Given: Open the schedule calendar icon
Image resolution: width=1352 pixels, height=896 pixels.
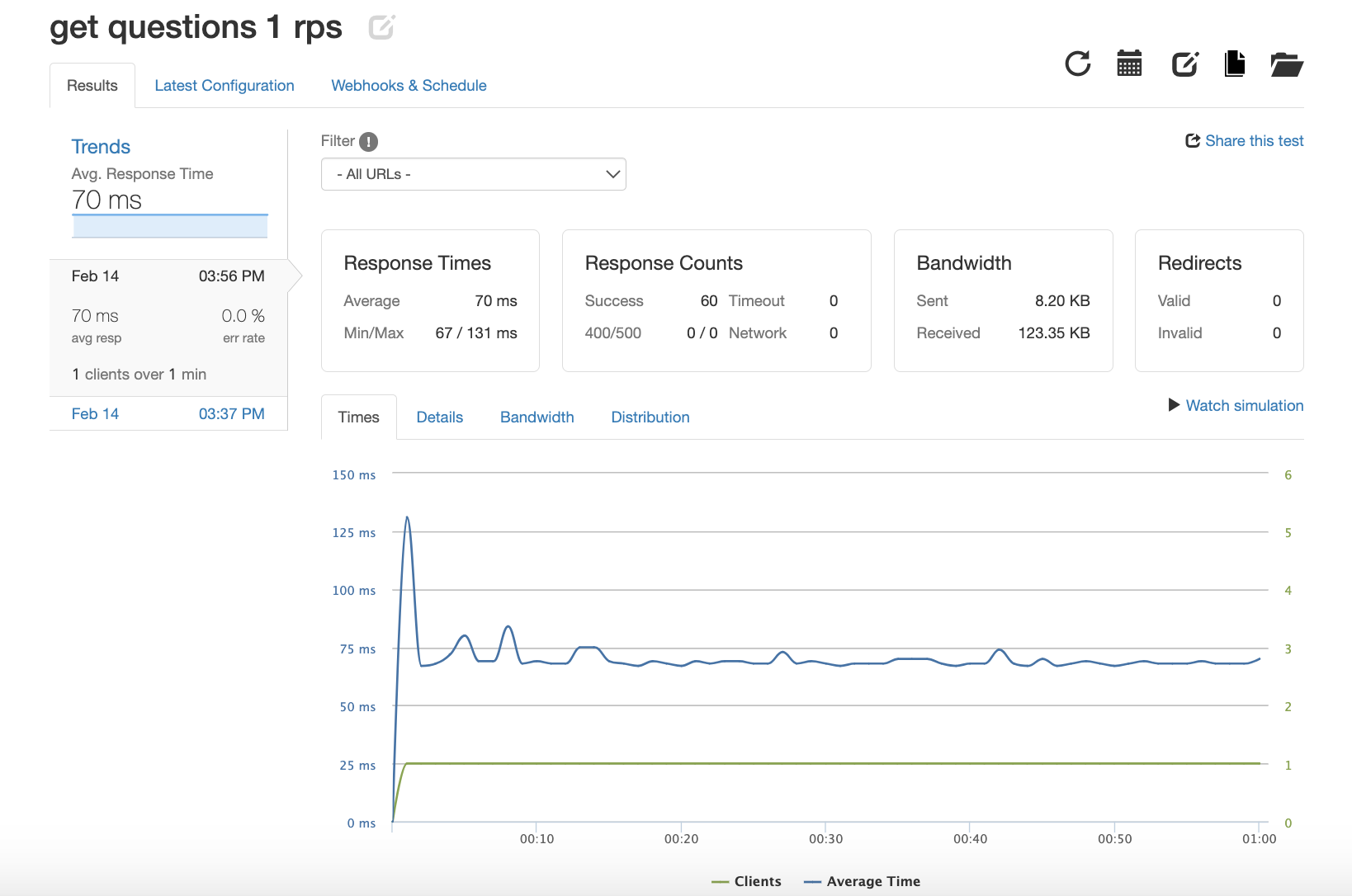Looking at the screenshot, I should [1129, 64].
